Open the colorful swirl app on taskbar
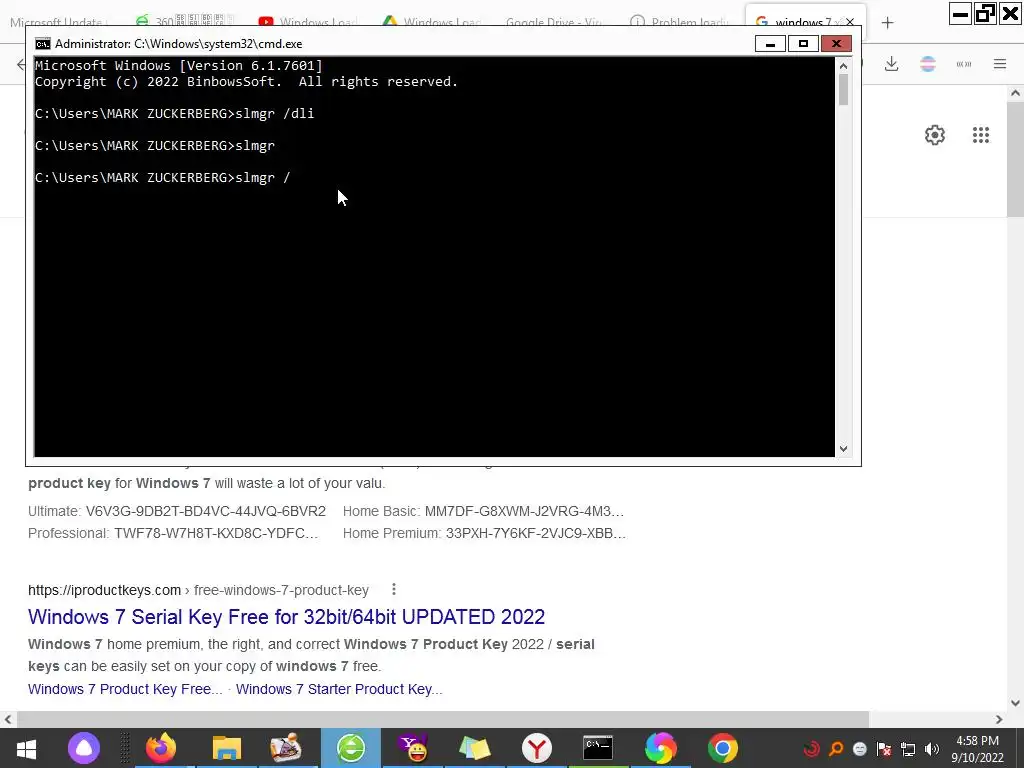 click(660, 748)
